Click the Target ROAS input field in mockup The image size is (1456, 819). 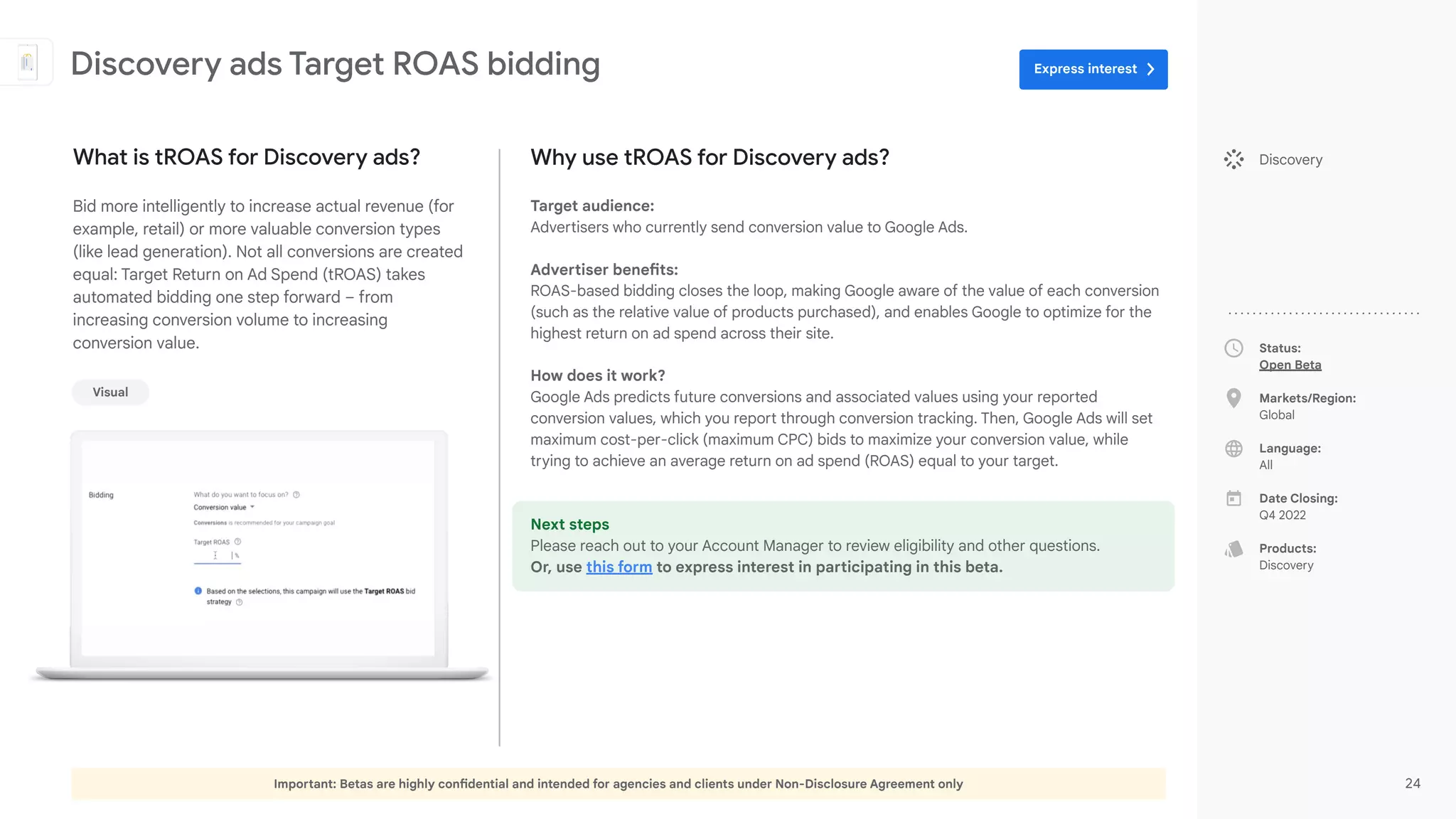(x=217, y=555)
